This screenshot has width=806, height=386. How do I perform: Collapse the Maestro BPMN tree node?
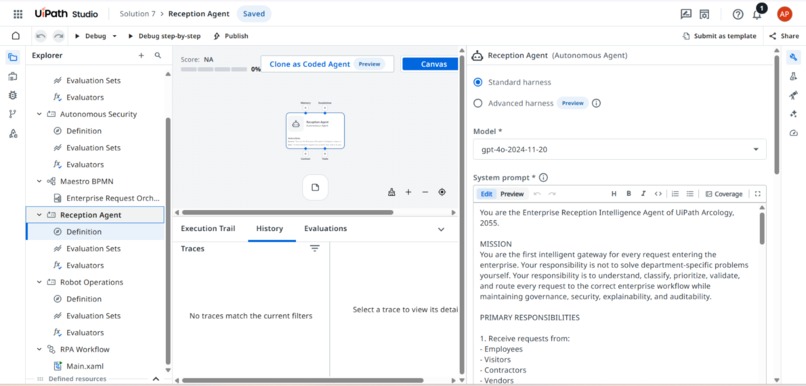(39, 181)
